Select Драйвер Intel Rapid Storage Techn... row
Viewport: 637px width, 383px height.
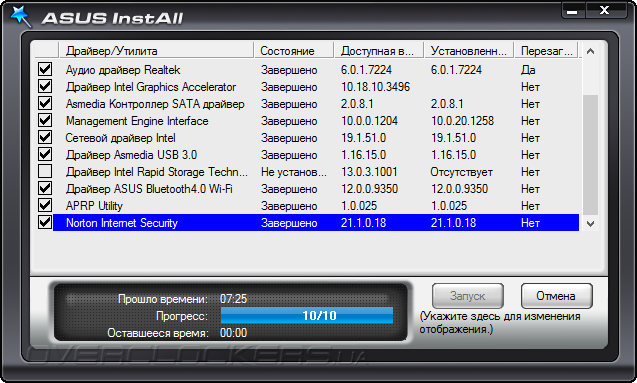pos(316,172)
